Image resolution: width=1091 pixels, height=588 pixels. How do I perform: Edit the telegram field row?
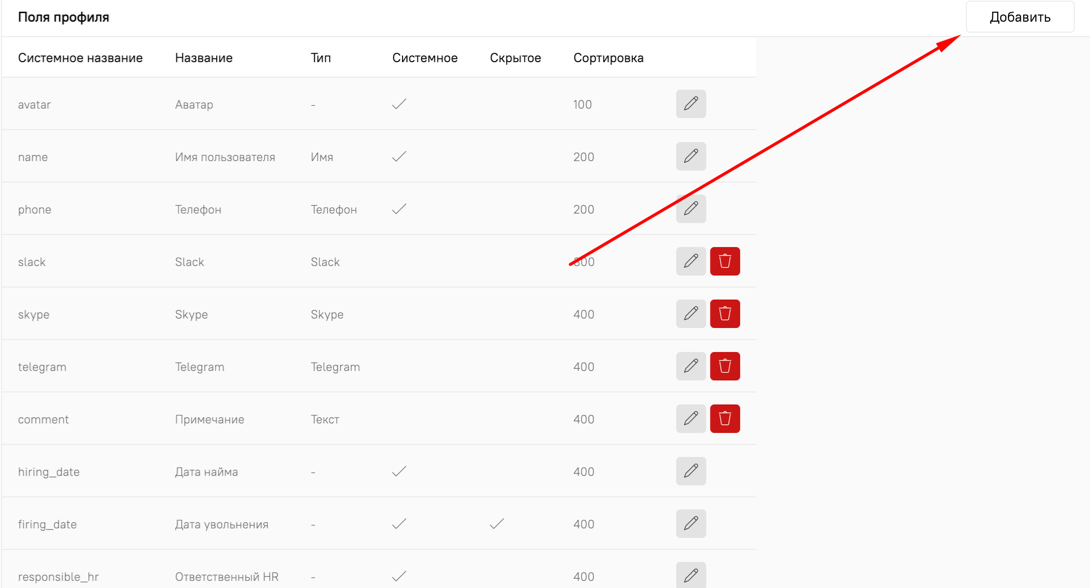(x=690, y=367)
